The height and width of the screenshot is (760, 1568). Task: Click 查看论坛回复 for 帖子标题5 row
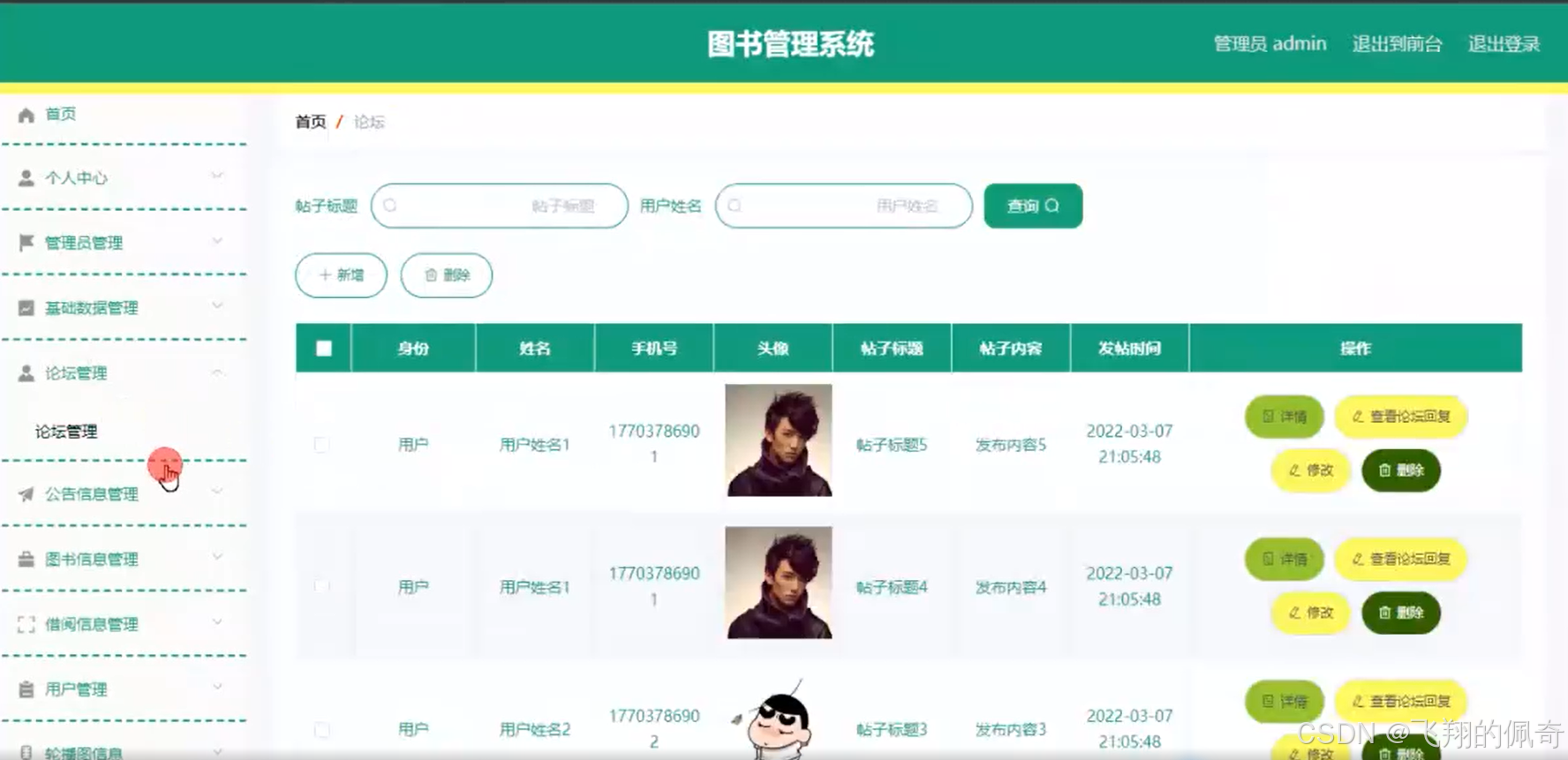click(x=1401, y=417)
